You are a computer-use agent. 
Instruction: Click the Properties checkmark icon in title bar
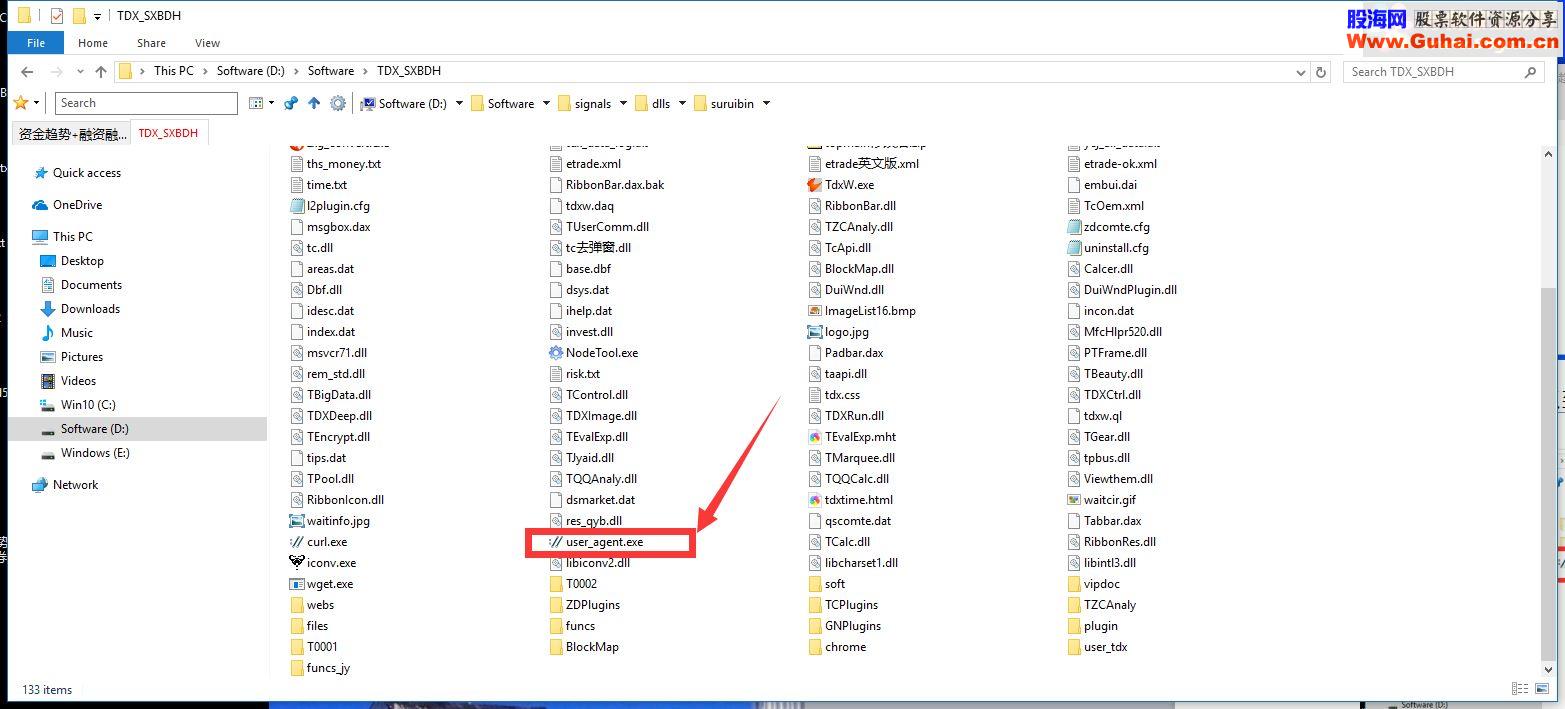56,16
